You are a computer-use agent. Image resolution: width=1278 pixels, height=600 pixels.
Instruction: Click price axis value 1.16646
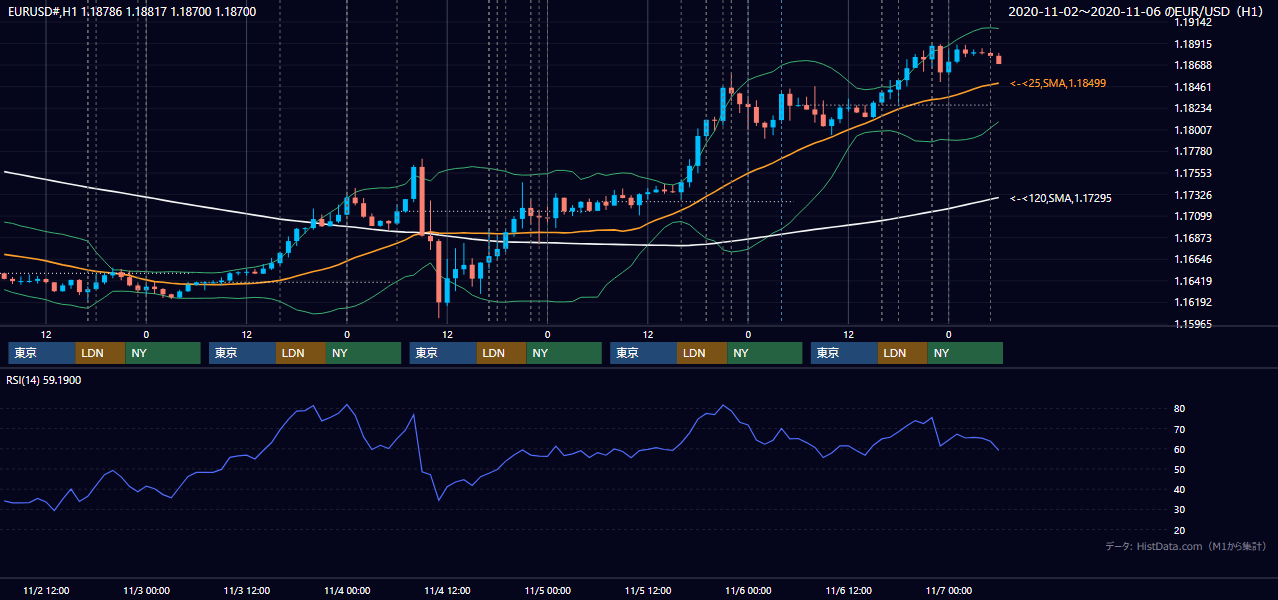[x=1193, y=259]
